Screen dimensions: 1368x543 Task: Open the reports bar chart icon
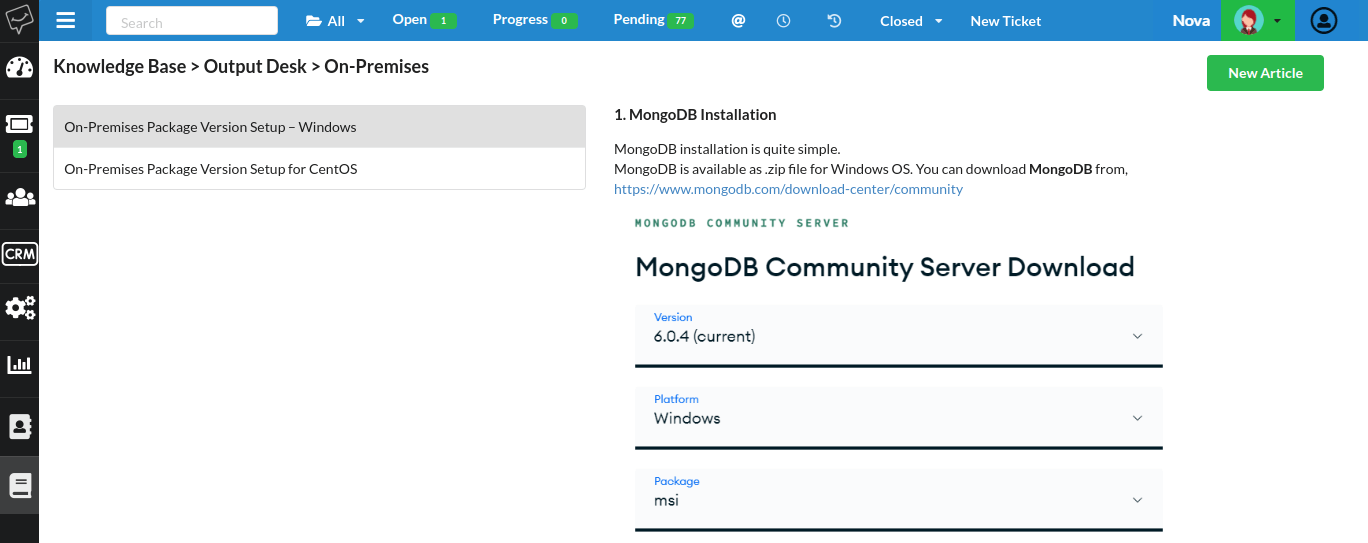19,364
